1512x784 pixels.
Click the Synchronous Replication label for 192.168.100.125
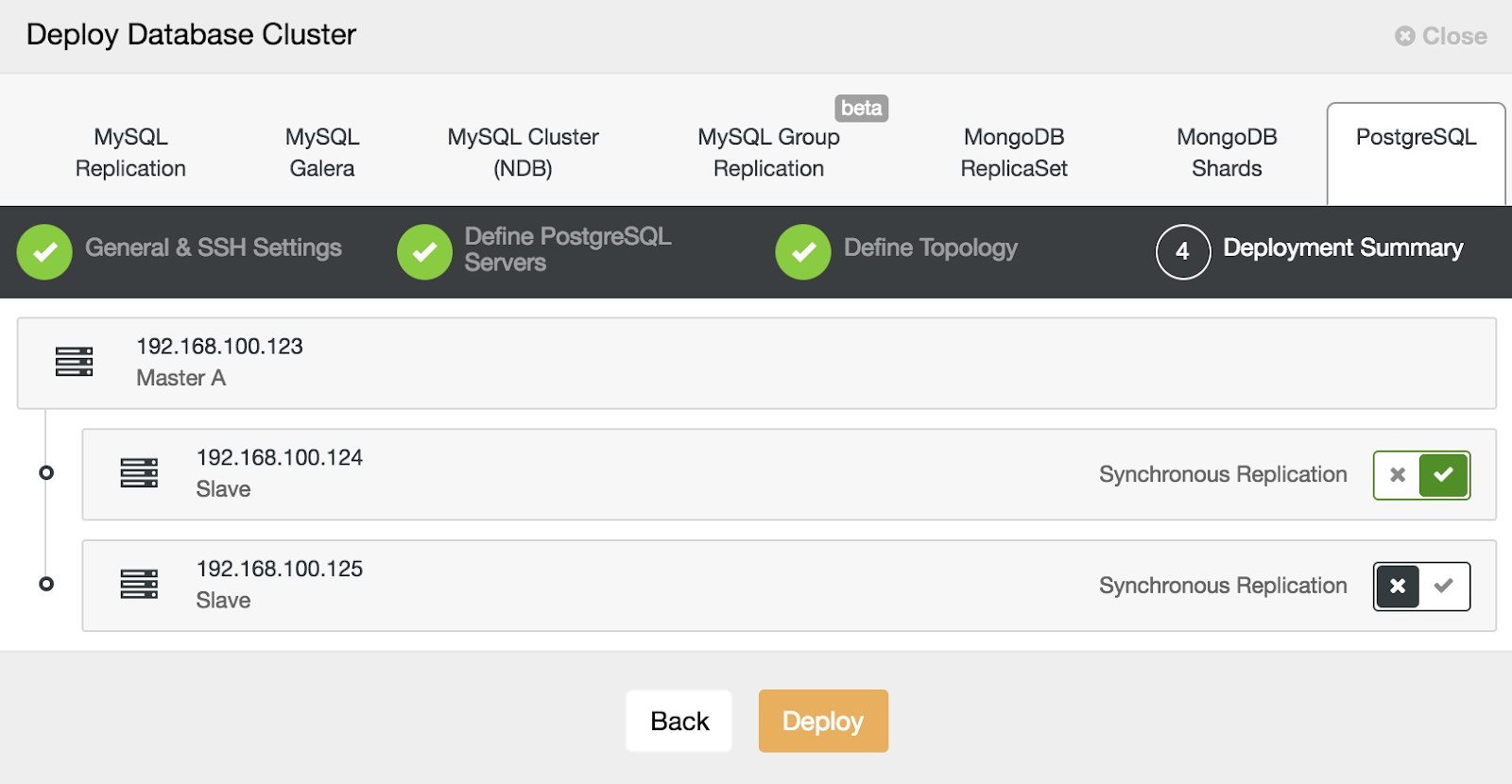point(1223,587)
